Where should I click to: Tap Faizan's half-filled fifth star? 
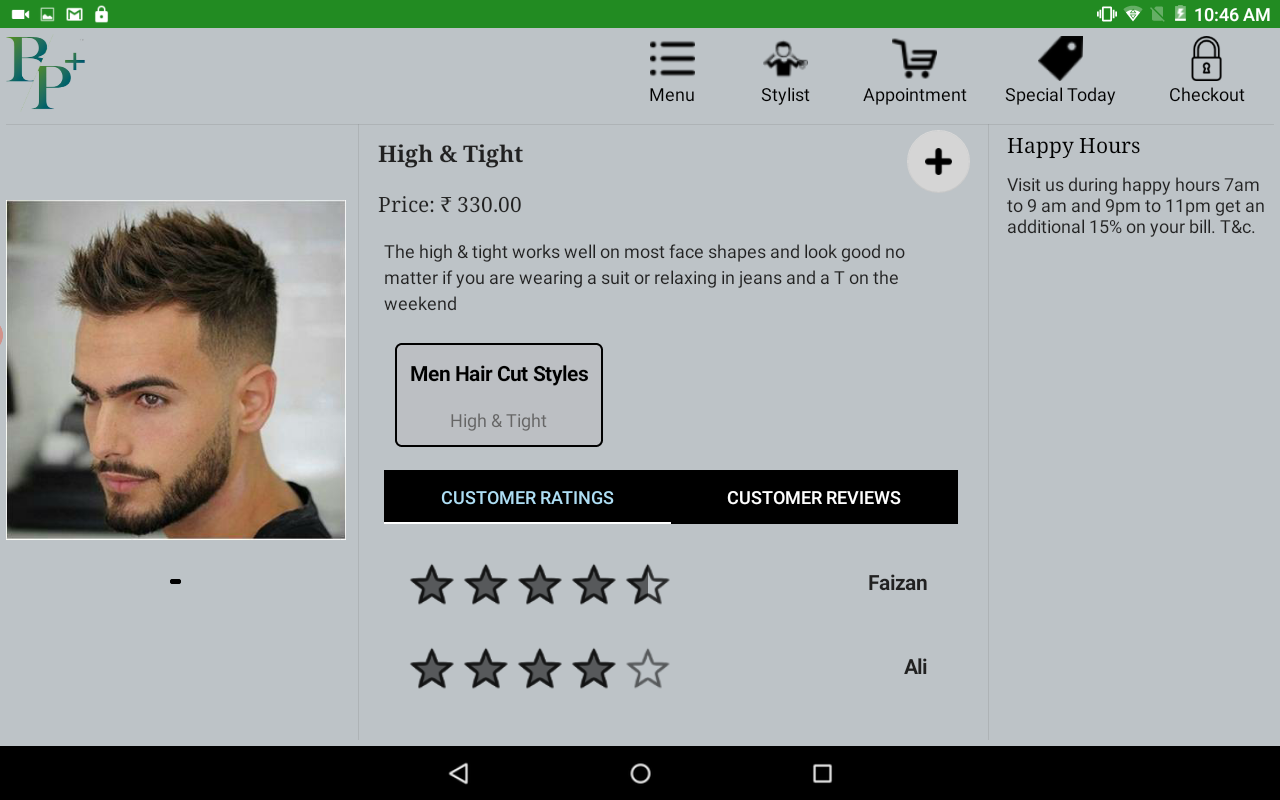point(647,585)
